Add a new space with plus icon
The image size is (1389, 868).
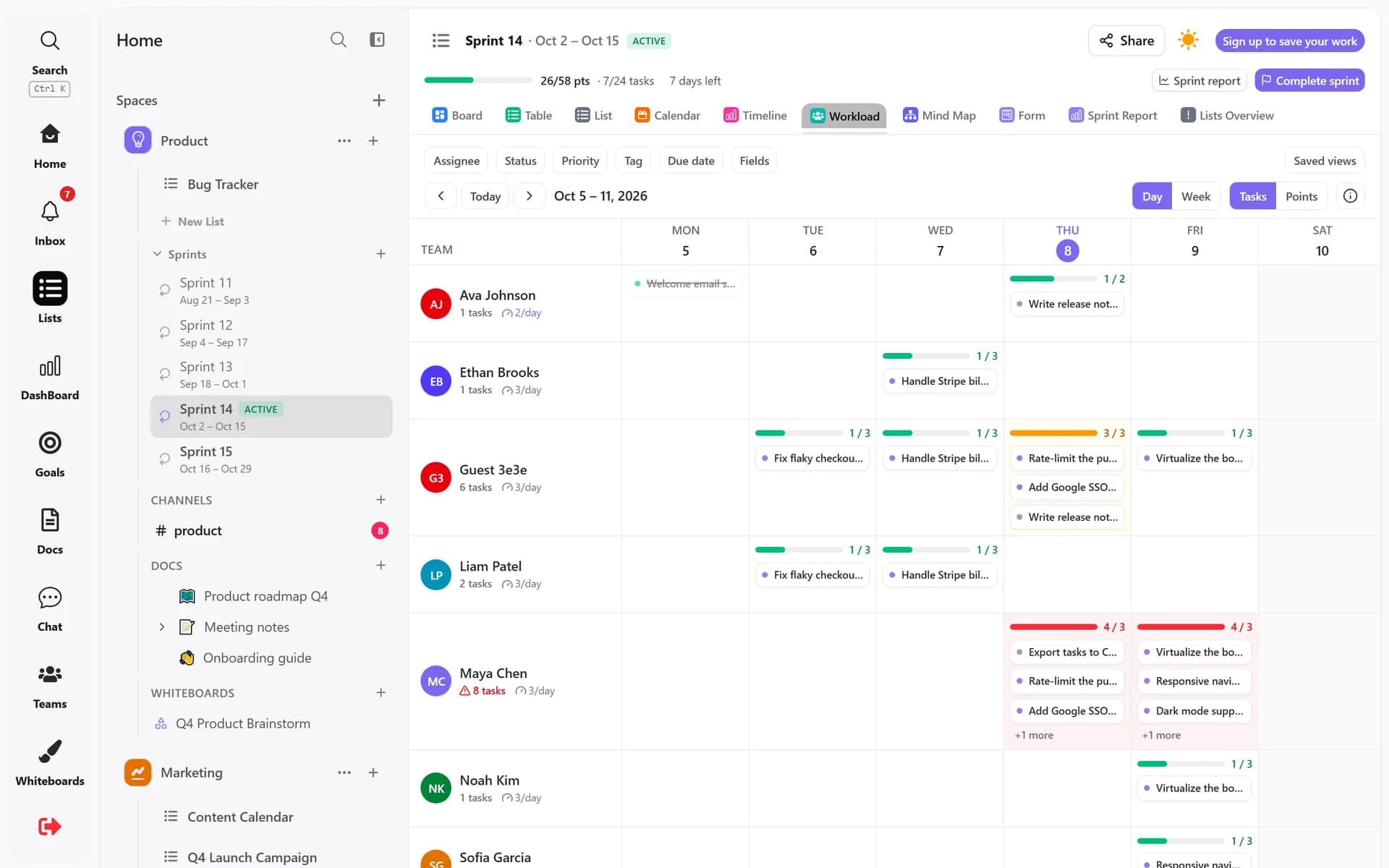378,101
